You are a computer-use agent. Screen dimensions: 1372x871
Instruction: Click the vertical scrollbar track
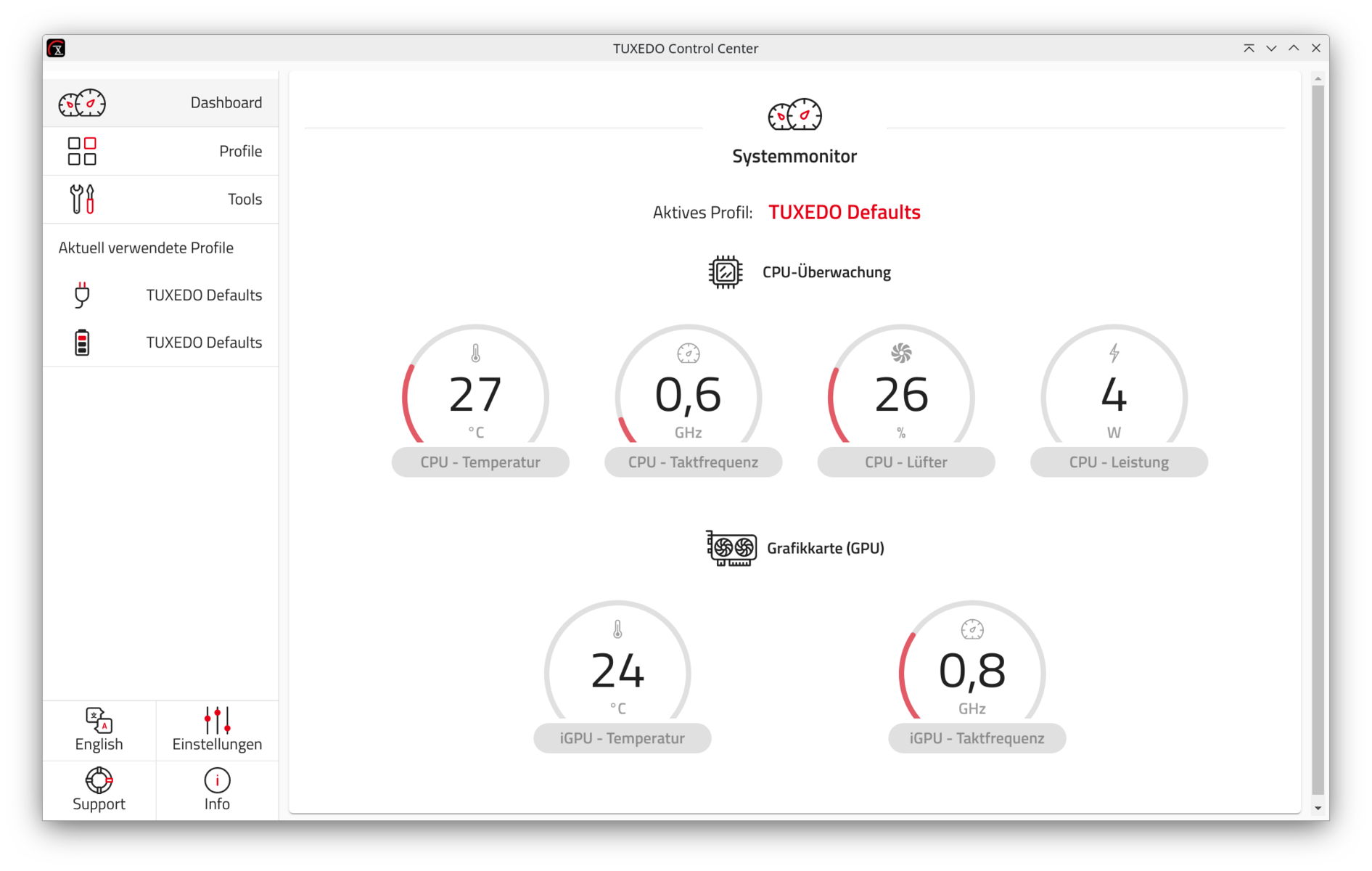tap(1318, 435)
